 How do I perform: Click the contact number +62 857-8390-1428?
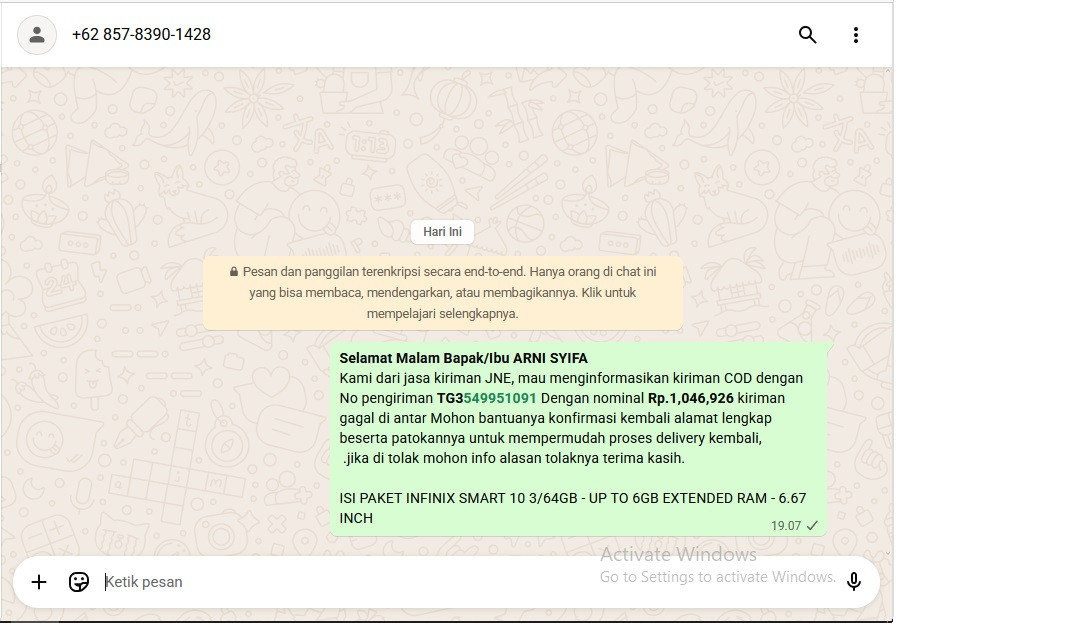141,35
